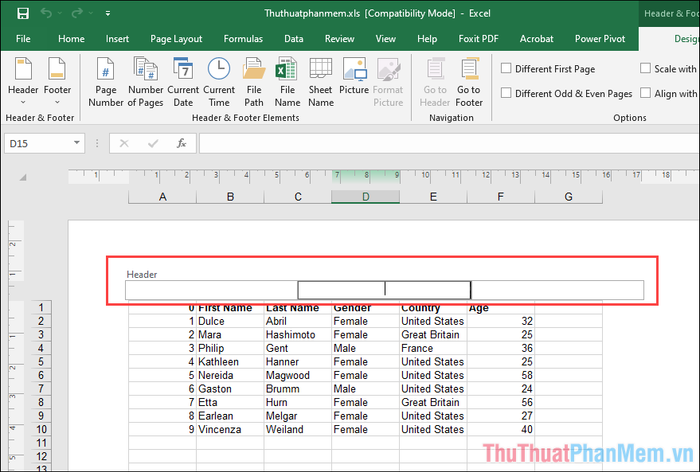The image size is (700, 472).
Task: Insert Current Time element
Action: tap(220, 81)
